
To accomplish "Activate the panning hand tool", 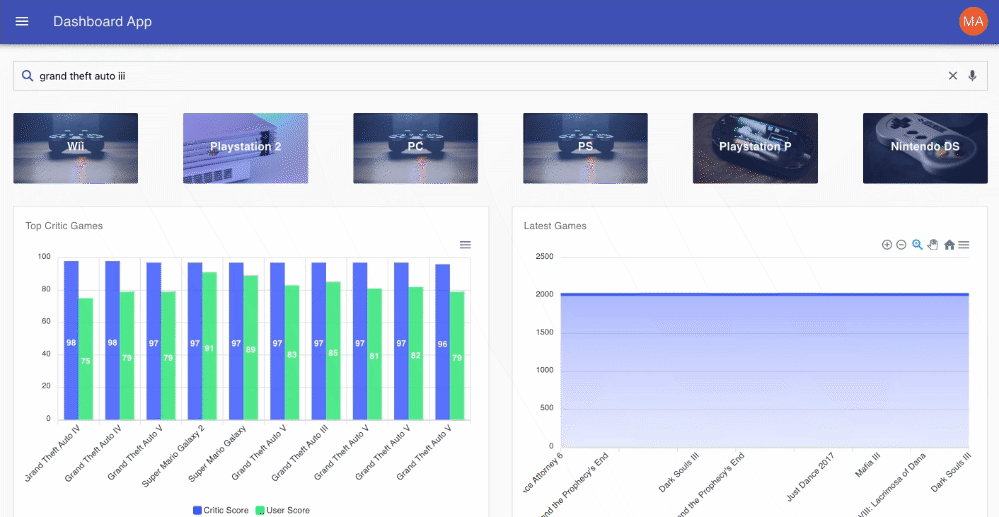I will [933, 245].
